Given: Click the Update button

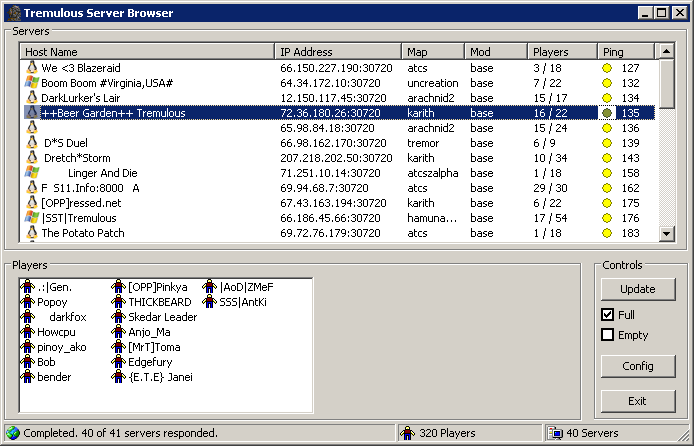Looking at the screenshot, I should pyautogui.click(x=638, y=289).
